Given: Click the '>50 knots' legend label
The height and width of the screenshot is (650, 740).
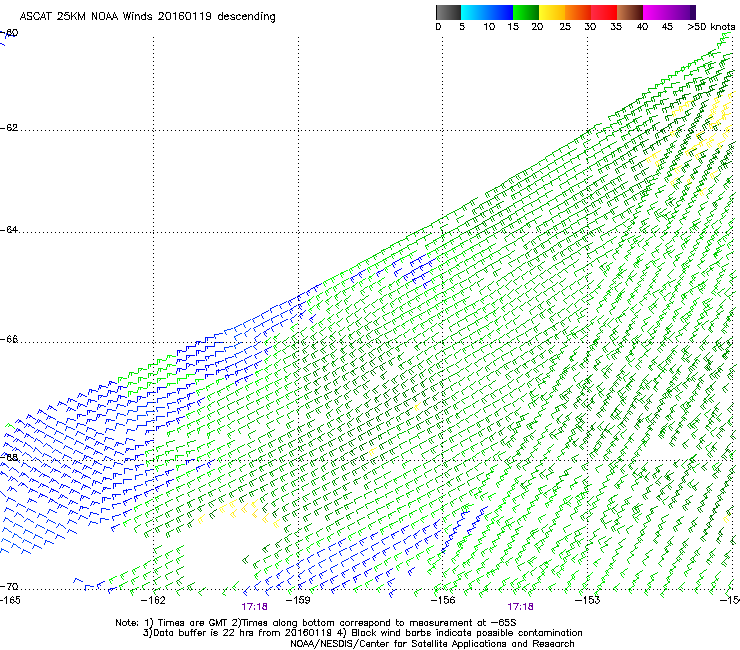Looking at the screenshot, I should tap(711, 27).
